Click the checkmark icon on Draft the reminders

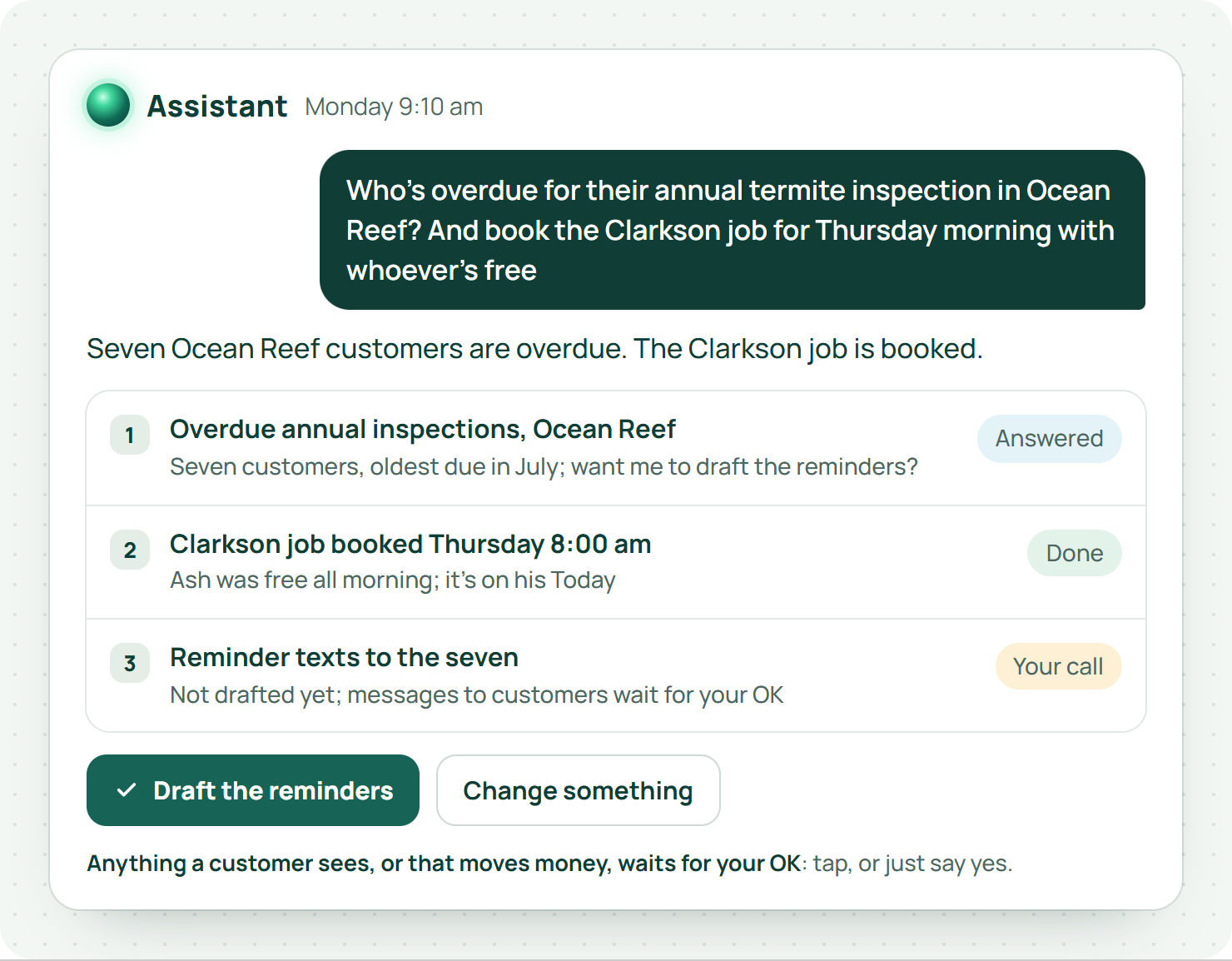tap(127, 790)
